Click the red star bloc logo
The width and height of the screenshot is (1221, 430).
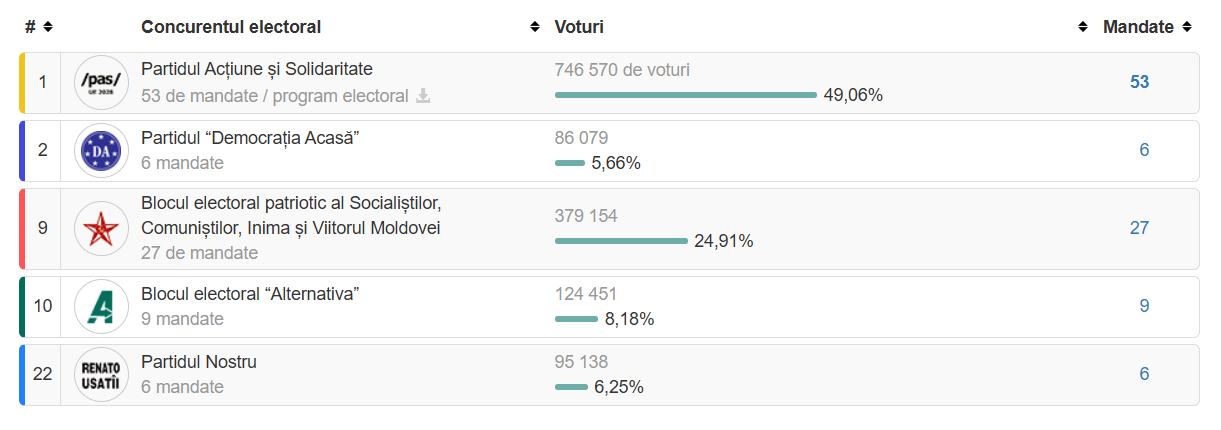[x=100, y=228]
